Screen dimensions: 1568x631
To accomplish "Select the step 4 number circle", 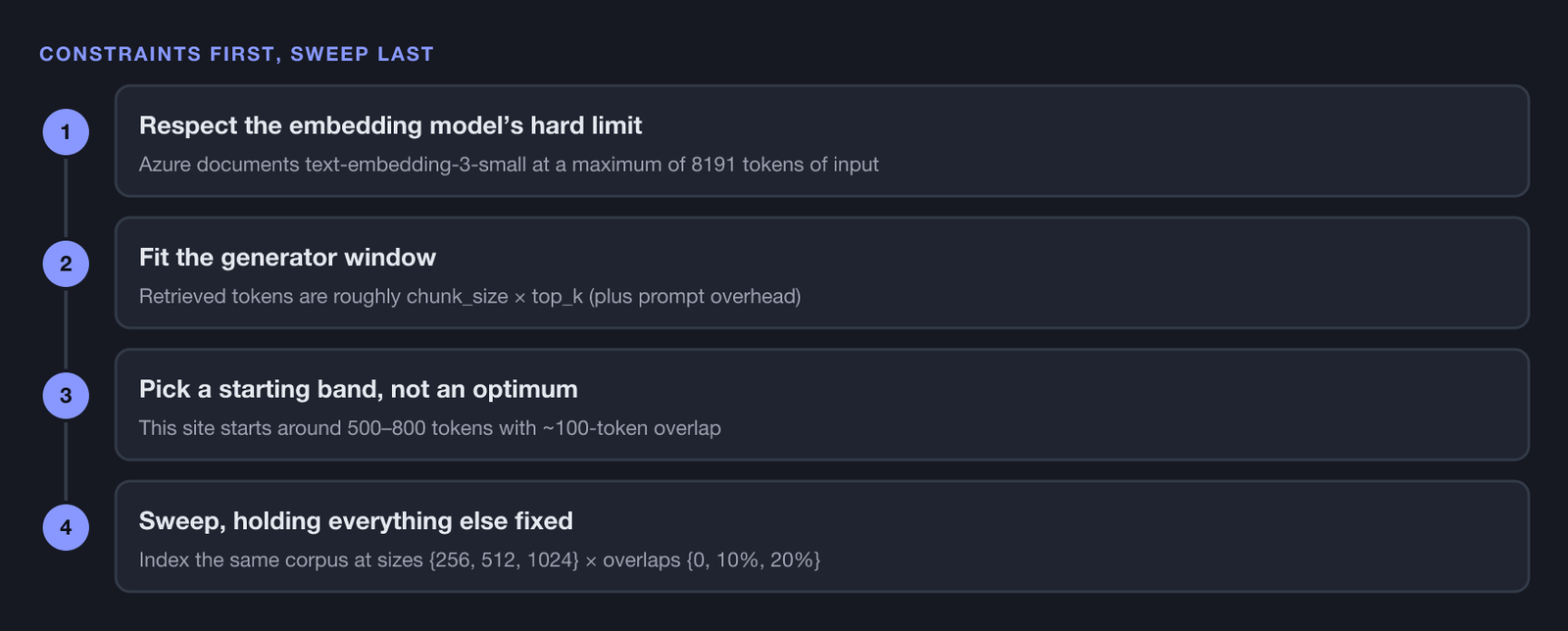I will (x=66, y=527).
